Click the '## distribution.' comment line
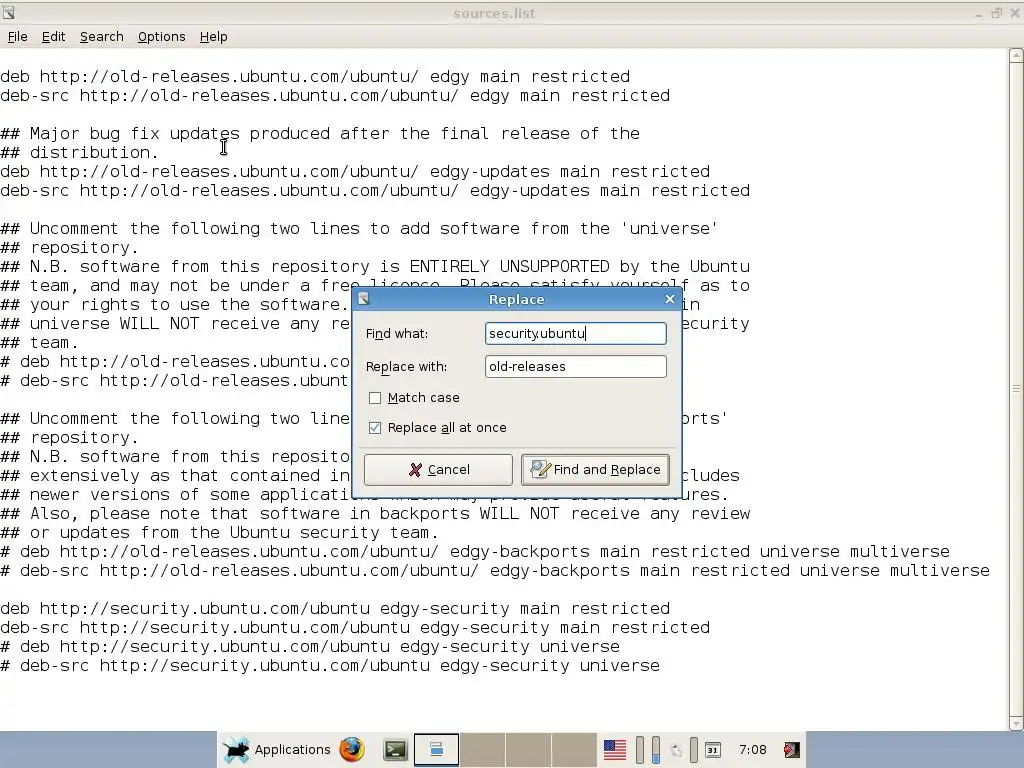Viewport: 1024px width, 768px height. (80, 152)
